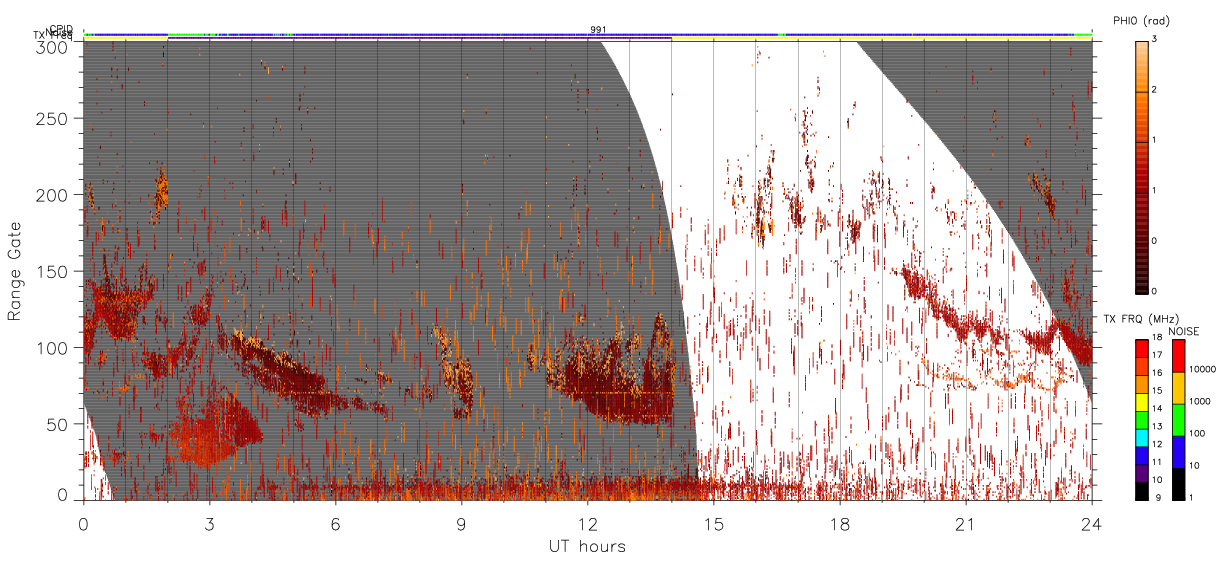Click the green NOISE swatch between 100 and 1000

tap(1178, 420)
